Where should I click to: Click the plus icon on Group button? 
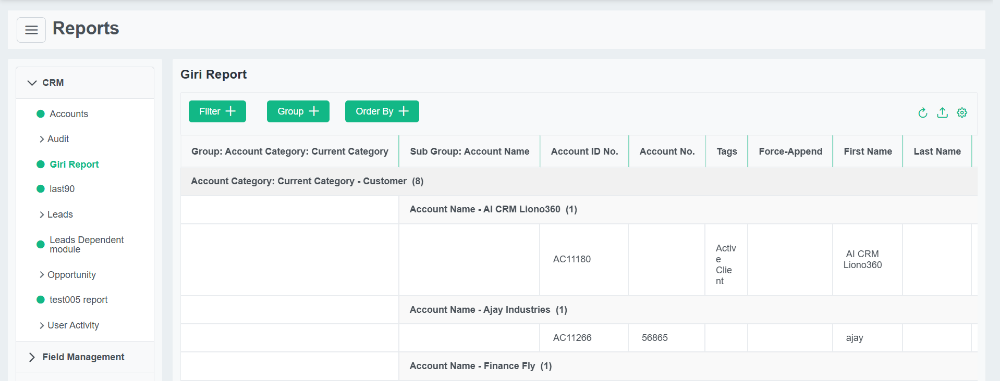tap(314, 111)
